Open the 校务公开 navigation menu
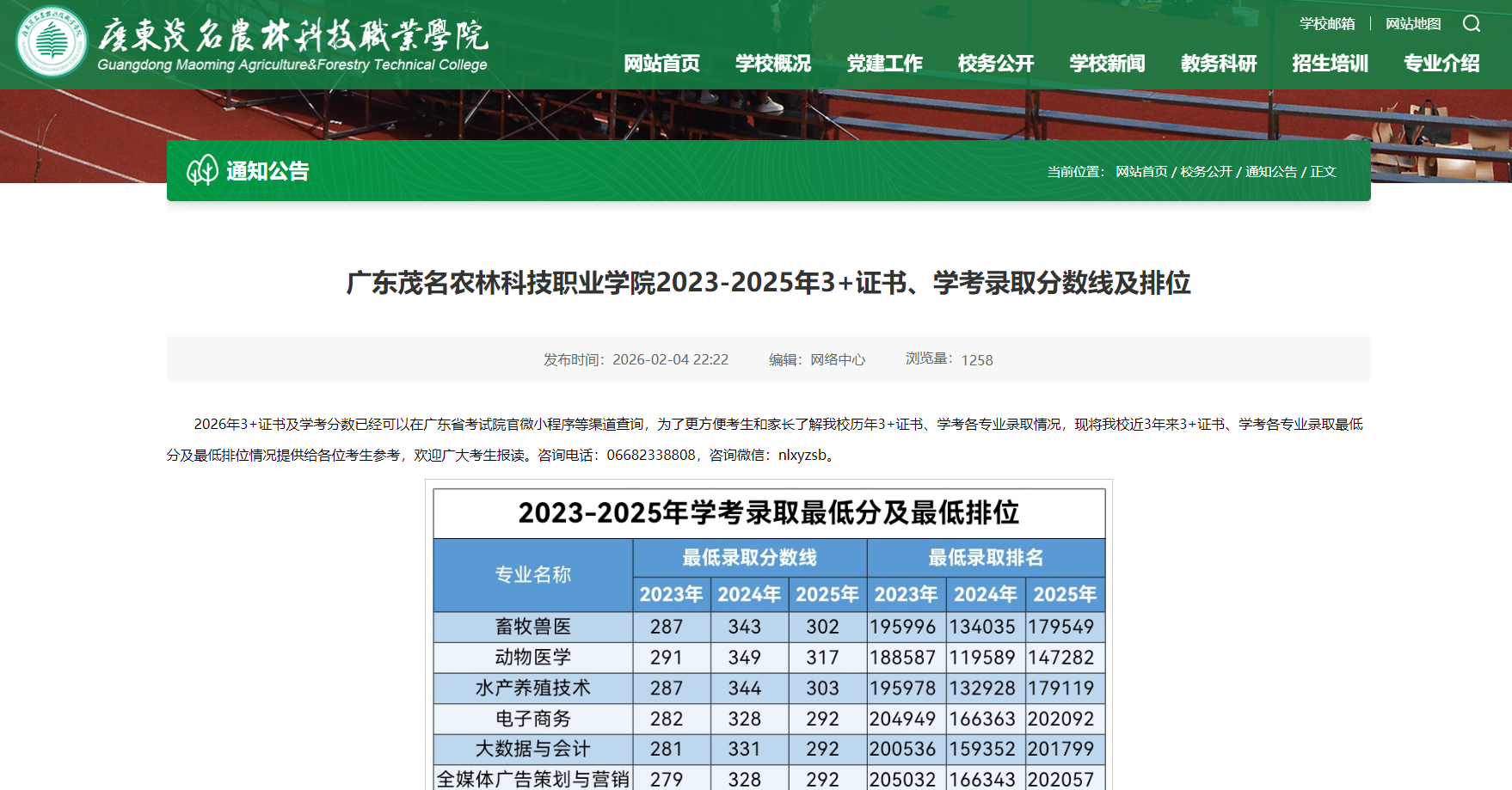The width and height of the screenshot is (1512, 790). (x=995, y=63)
